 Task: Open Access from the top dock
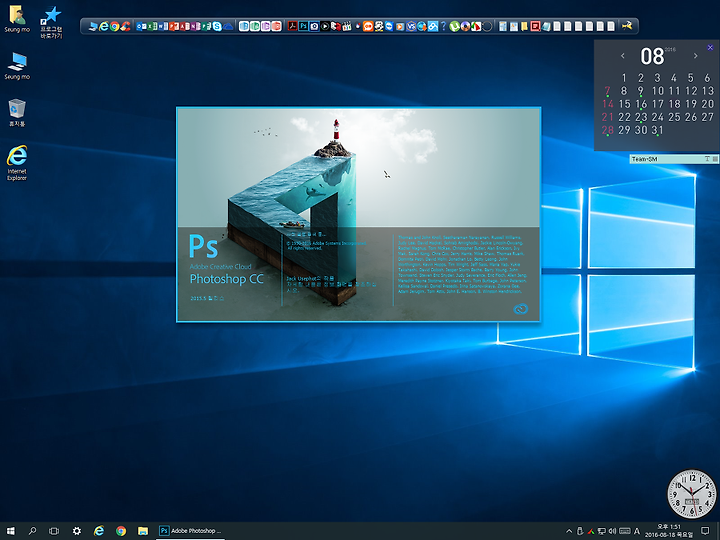pos(184,26)
